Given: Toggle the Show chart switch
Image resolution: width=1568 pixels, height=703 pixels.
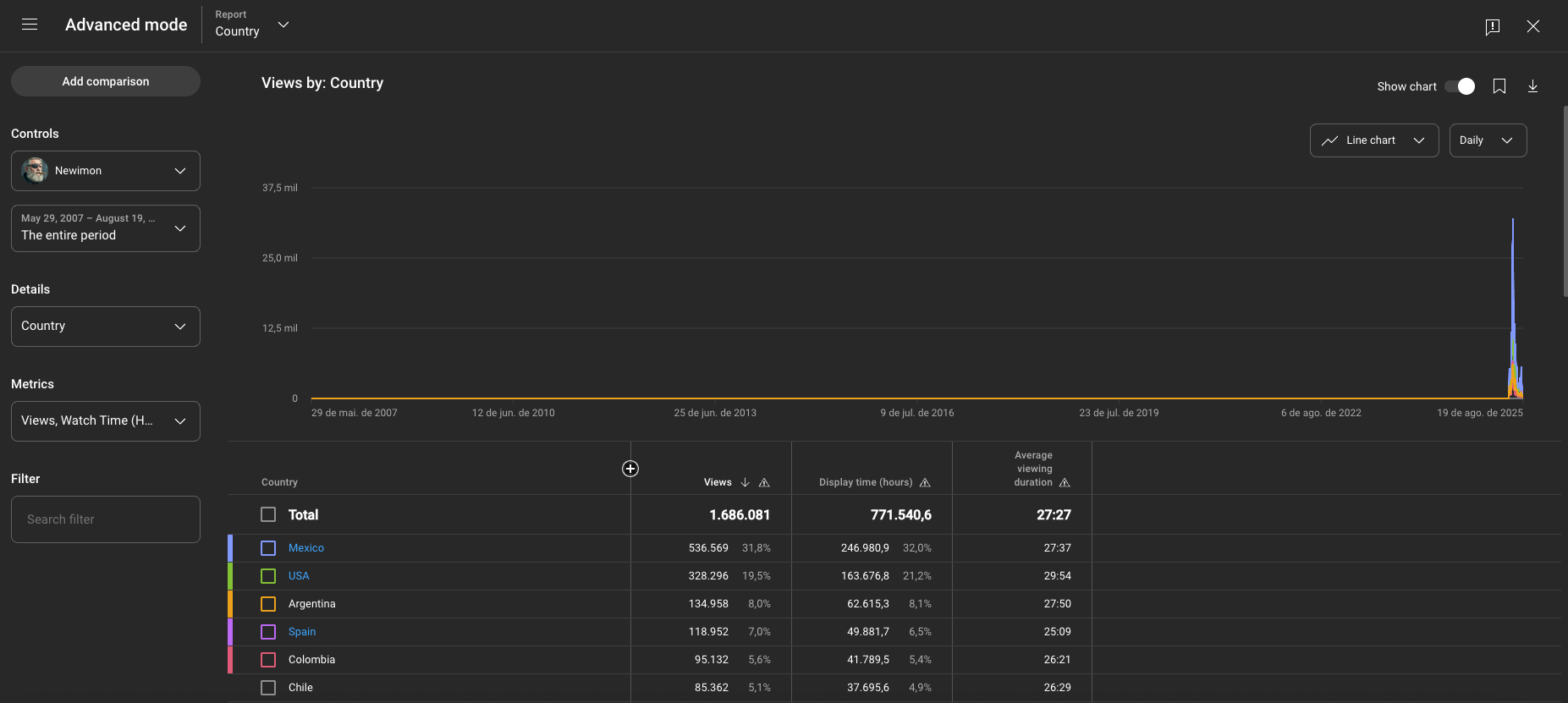Looking at the screenshot, I should [1460, 86].
